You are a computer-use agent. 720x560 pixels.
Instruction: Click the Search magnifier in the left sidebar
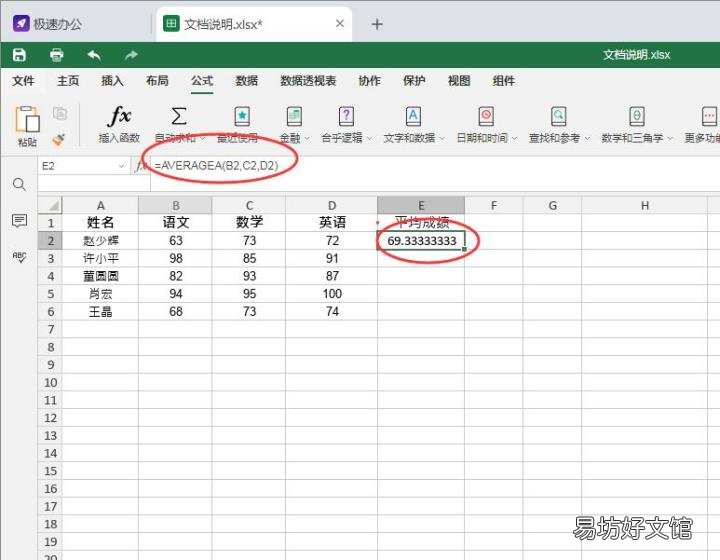(x=19, y=185)
